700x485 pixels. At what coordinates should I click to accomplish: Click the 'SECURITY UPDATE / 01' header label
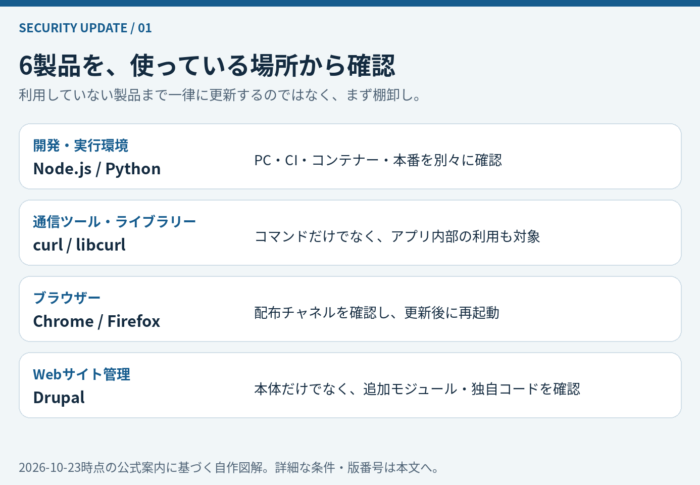85,28
